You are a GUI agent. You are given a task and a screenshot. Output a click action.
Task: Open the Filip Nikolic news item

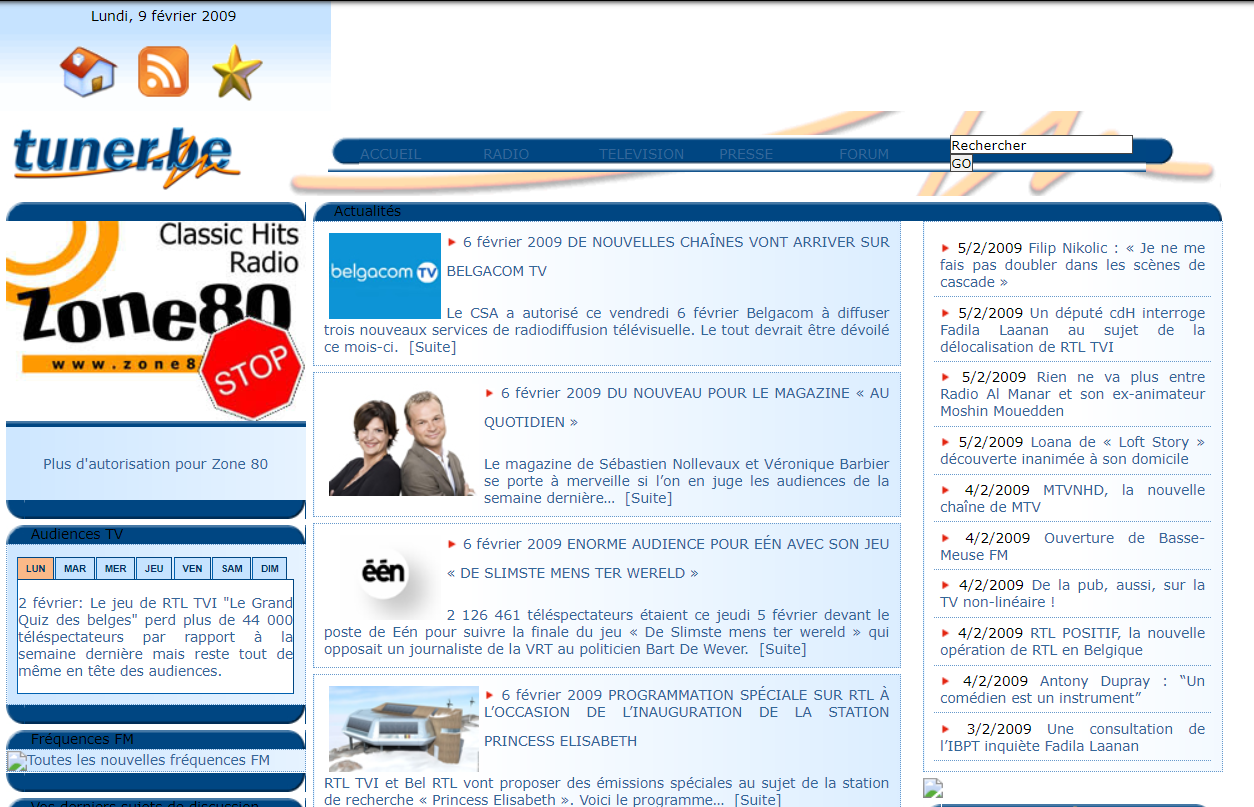1073,265
